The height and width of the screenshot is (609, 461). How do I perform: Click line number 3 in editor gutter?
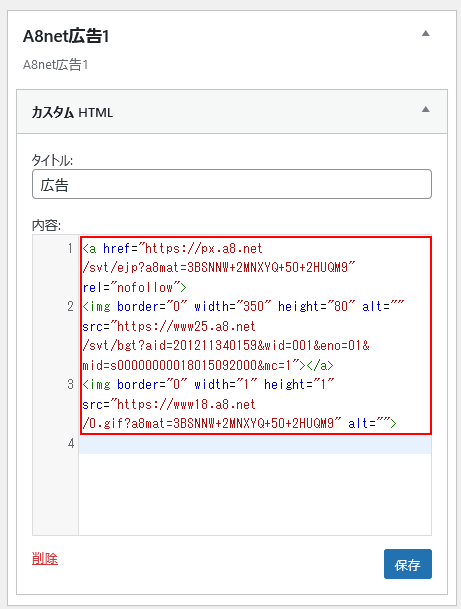click(70, 385)
